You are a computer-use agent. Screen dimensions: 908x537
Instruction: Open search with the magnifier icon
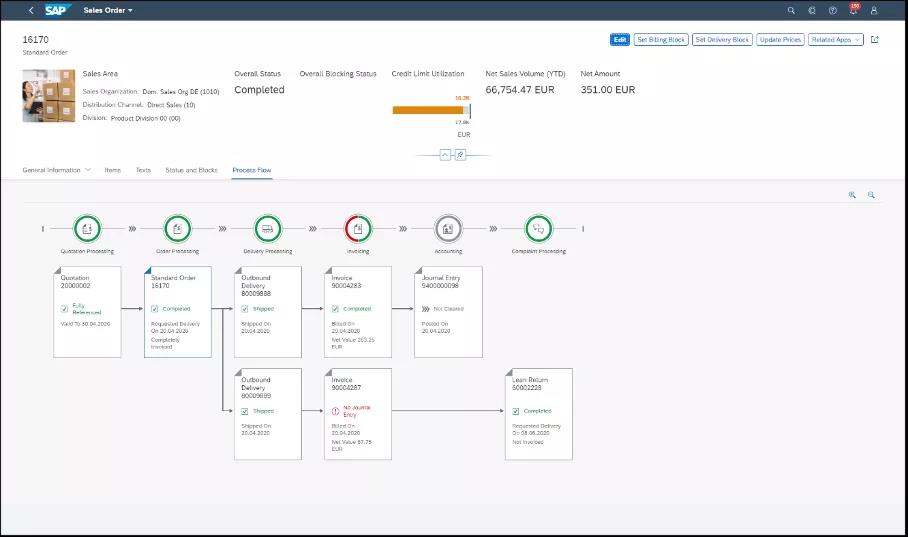coord(791,10)
